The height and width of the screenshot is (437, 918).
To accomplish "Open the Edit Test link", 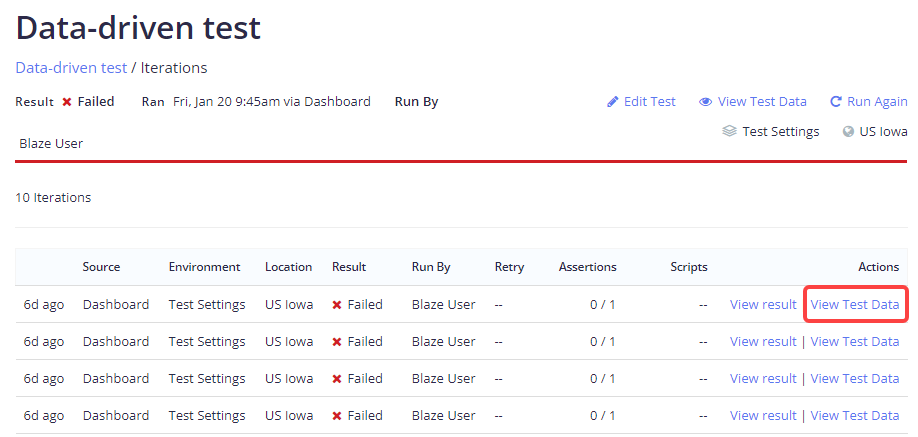I will tap(649, 102).
